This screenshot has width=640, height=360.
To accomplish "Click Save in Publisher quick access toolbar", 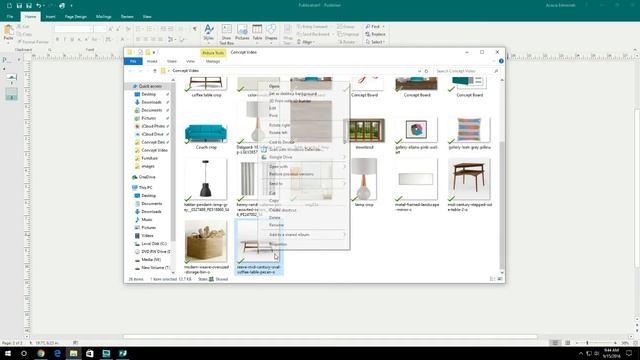I will click(x=19, y=6).
